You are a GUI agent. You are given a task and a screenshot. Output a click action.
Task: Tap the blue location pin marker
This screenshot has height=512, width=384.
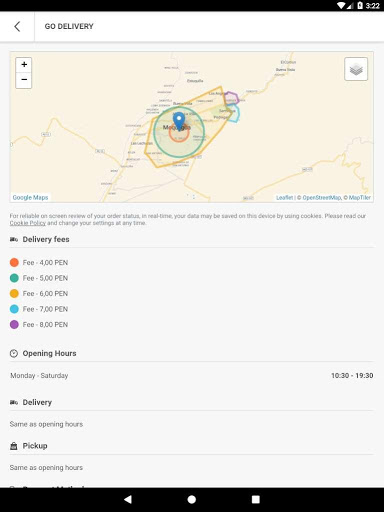pyautogui.click(x=179, y=121)
